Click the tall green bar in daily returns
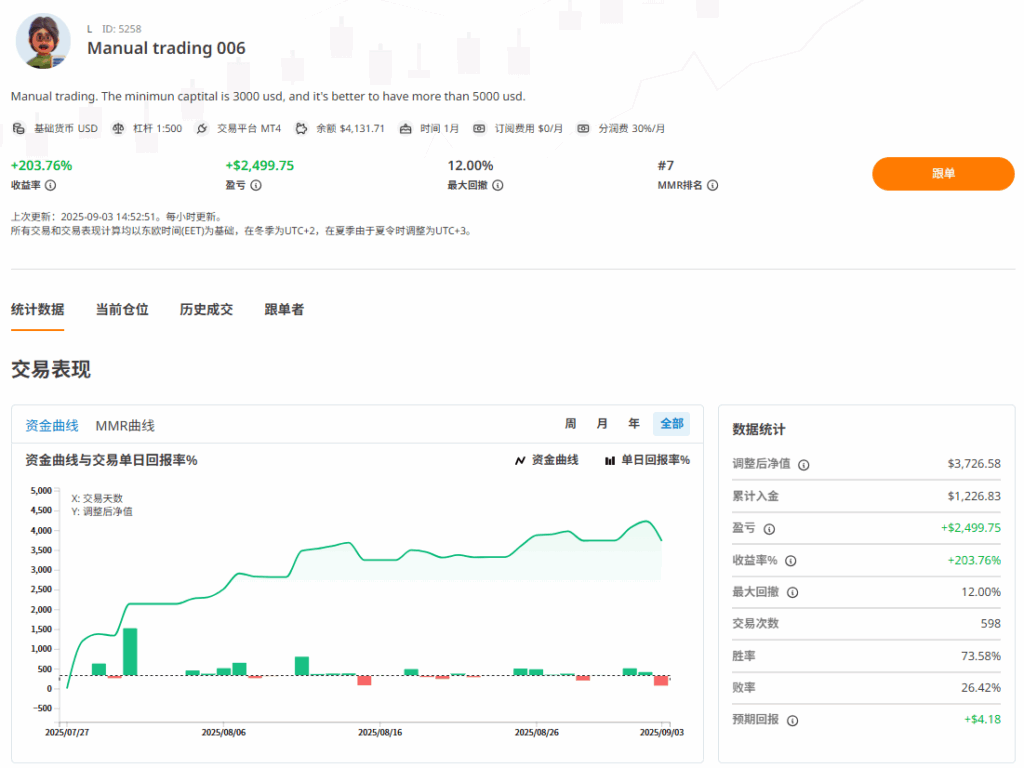 (x=130, y=652)
